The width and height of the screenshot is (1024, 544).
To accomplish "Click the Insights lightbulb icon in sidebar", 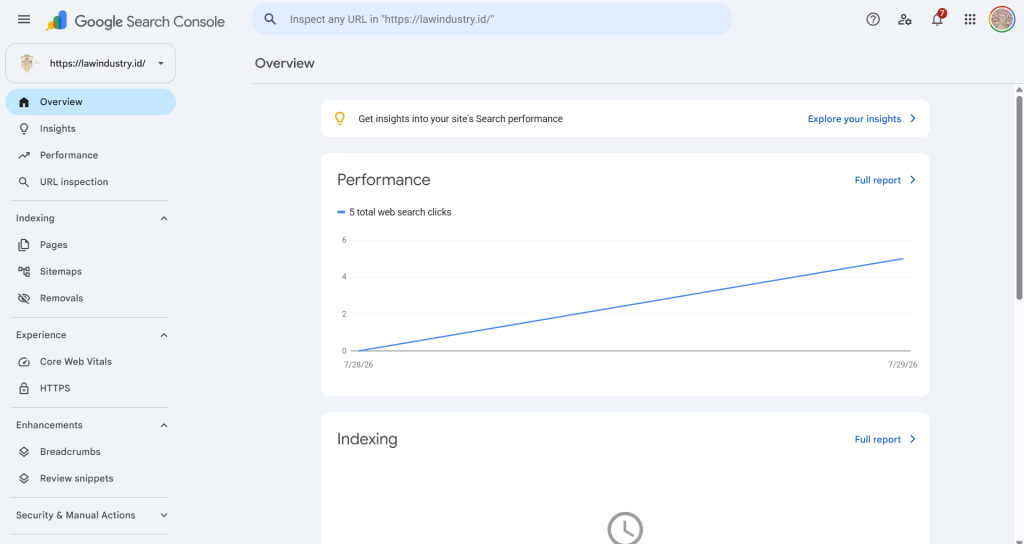I will (x=24, y=129).
